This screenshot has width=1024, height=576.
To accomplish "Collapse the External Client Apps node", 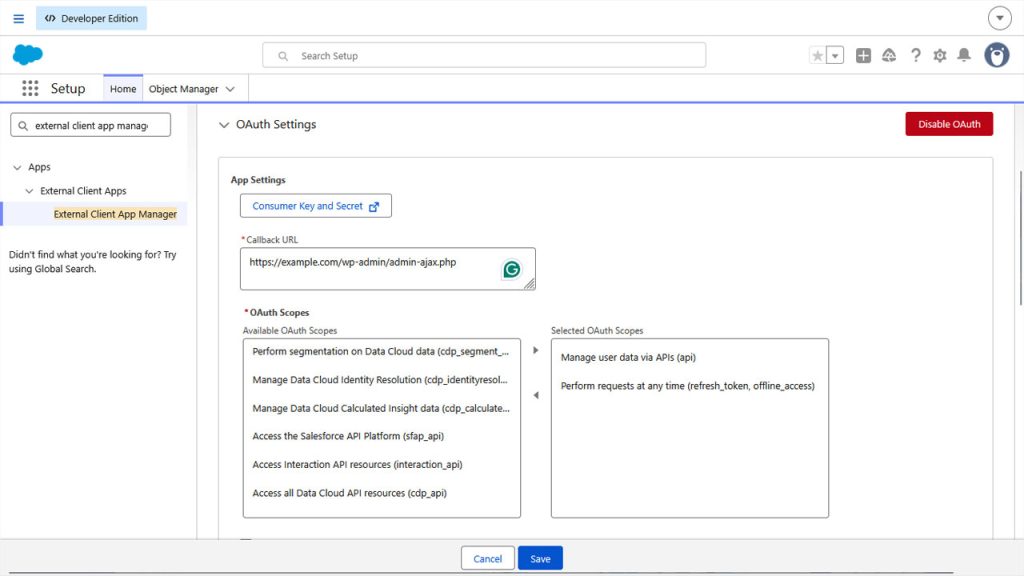I will click(x=29, y=191).
